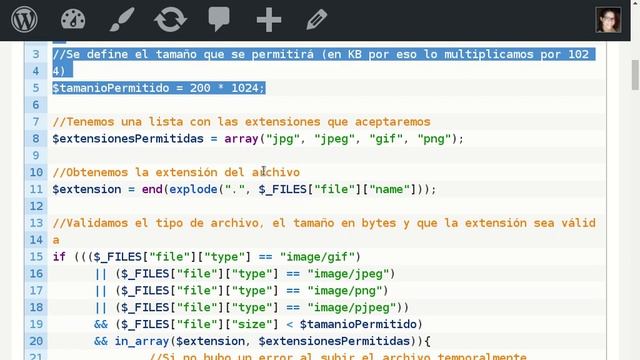
Task: Click the "image/pjpeg" string on line 18
Action: [351, 307]
